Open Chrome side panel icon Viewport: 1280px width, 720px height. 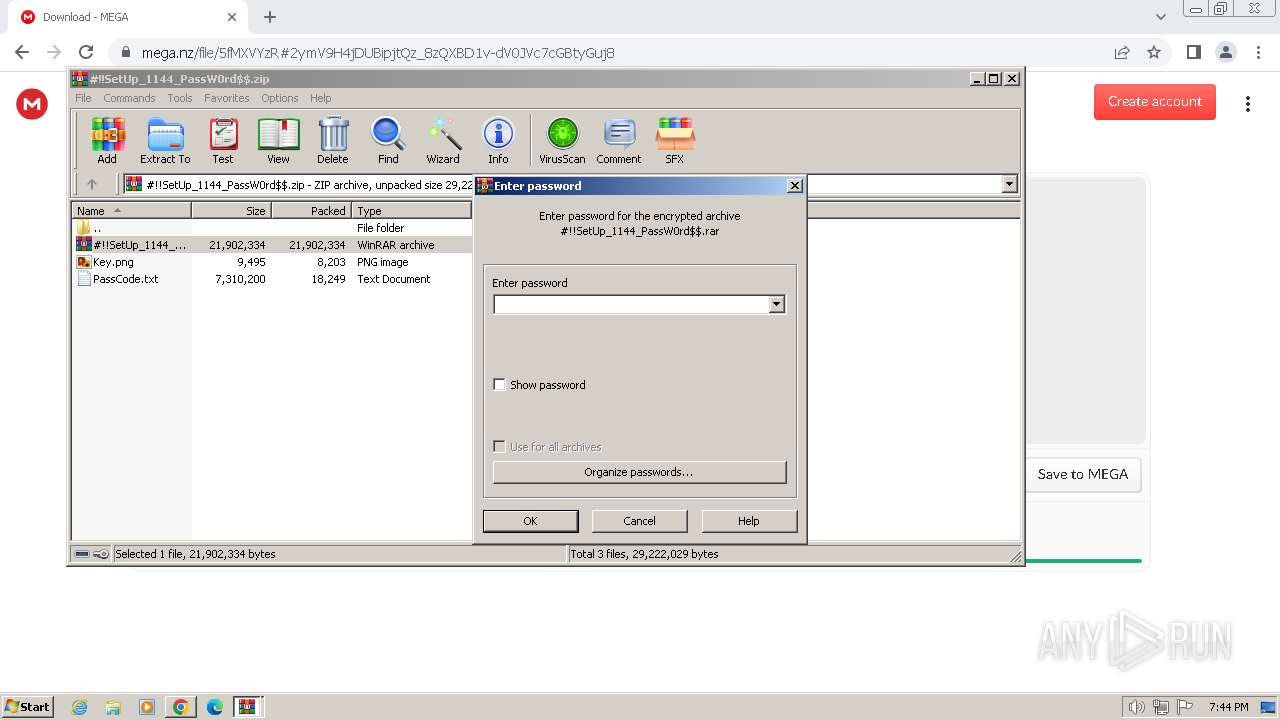coord(1193,52)
